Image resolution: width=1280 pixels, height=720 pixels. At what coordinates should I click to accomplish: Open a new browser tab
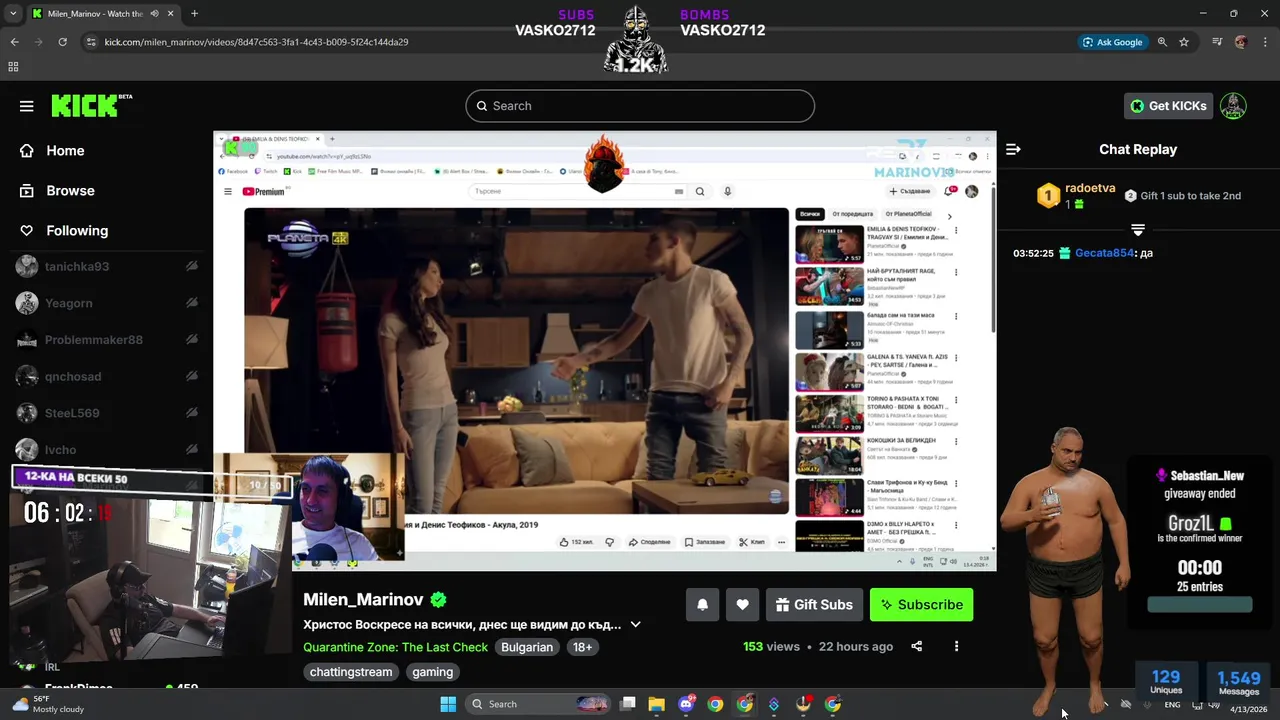point(194,14)
